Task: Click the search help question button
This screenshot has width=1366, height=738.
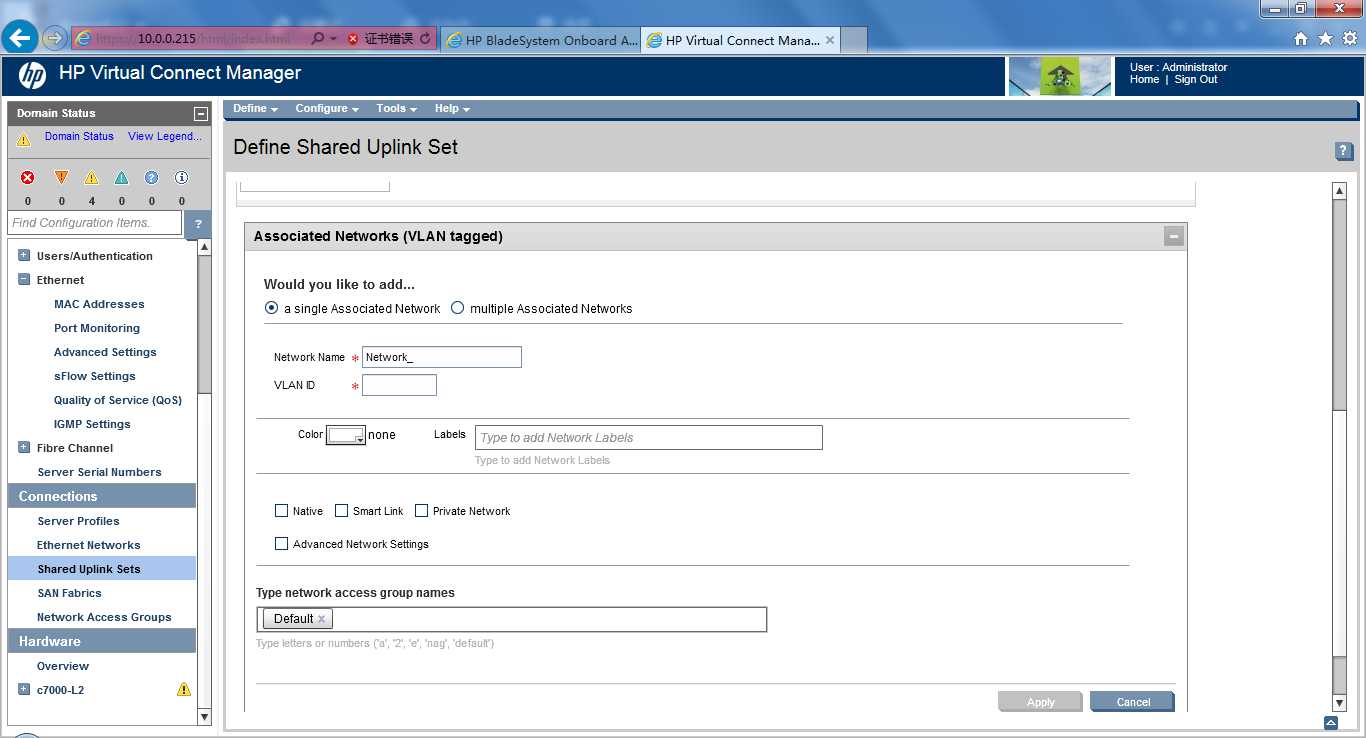Action: 198,224
